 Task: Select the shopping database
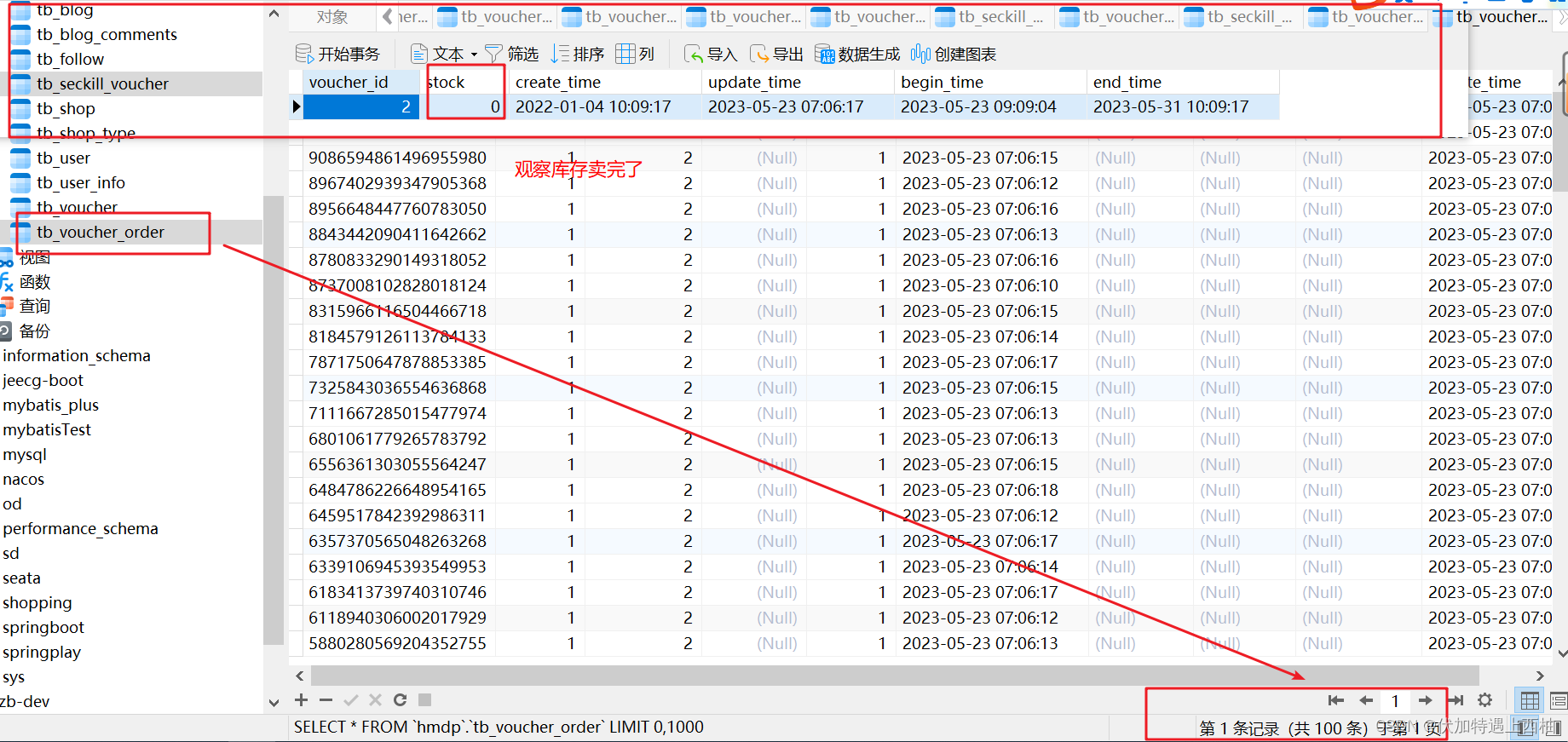pos(37,602)
